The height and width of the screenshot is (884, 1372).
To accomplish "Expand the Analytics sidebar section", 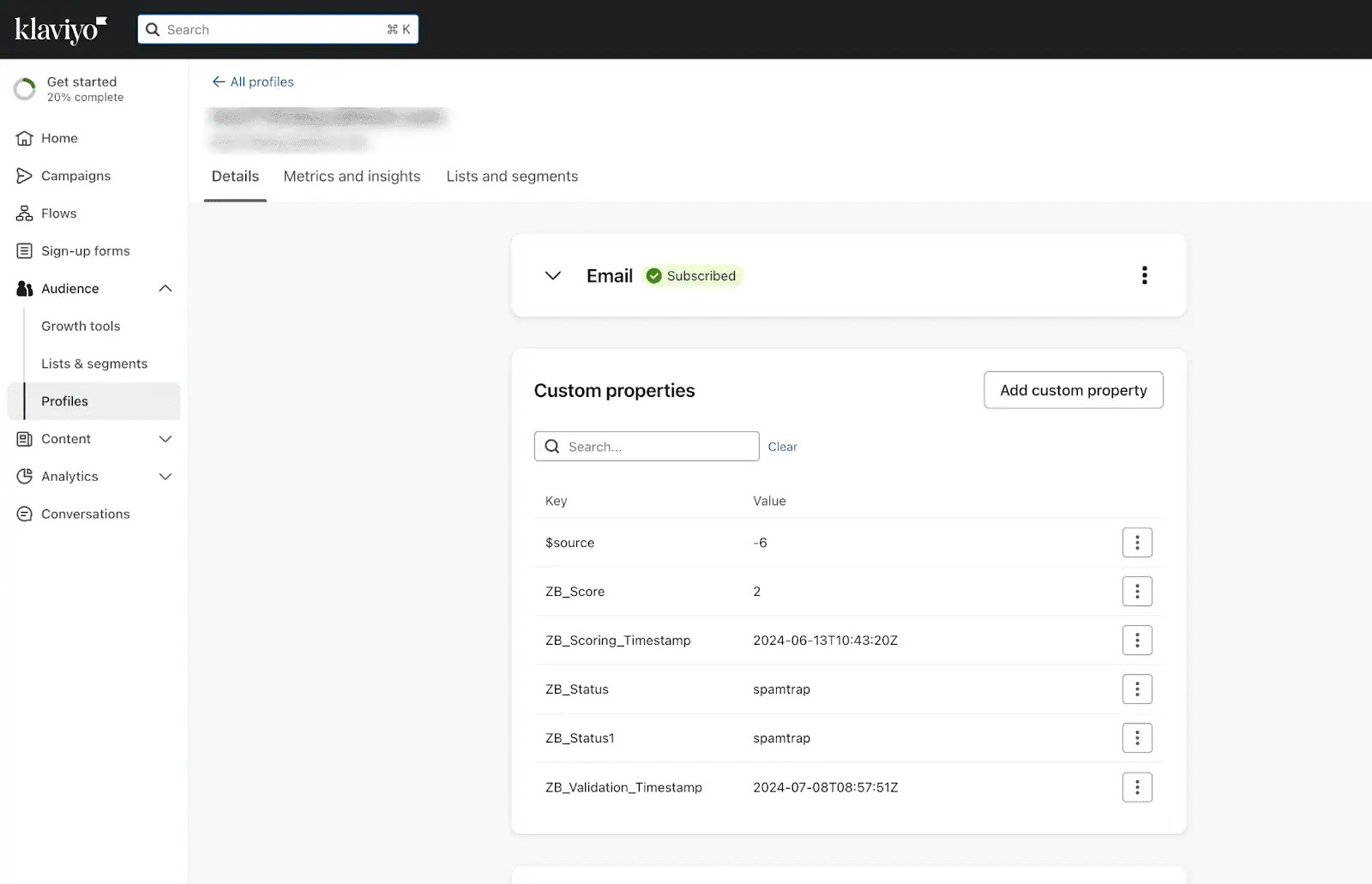I will pos(165,476).
